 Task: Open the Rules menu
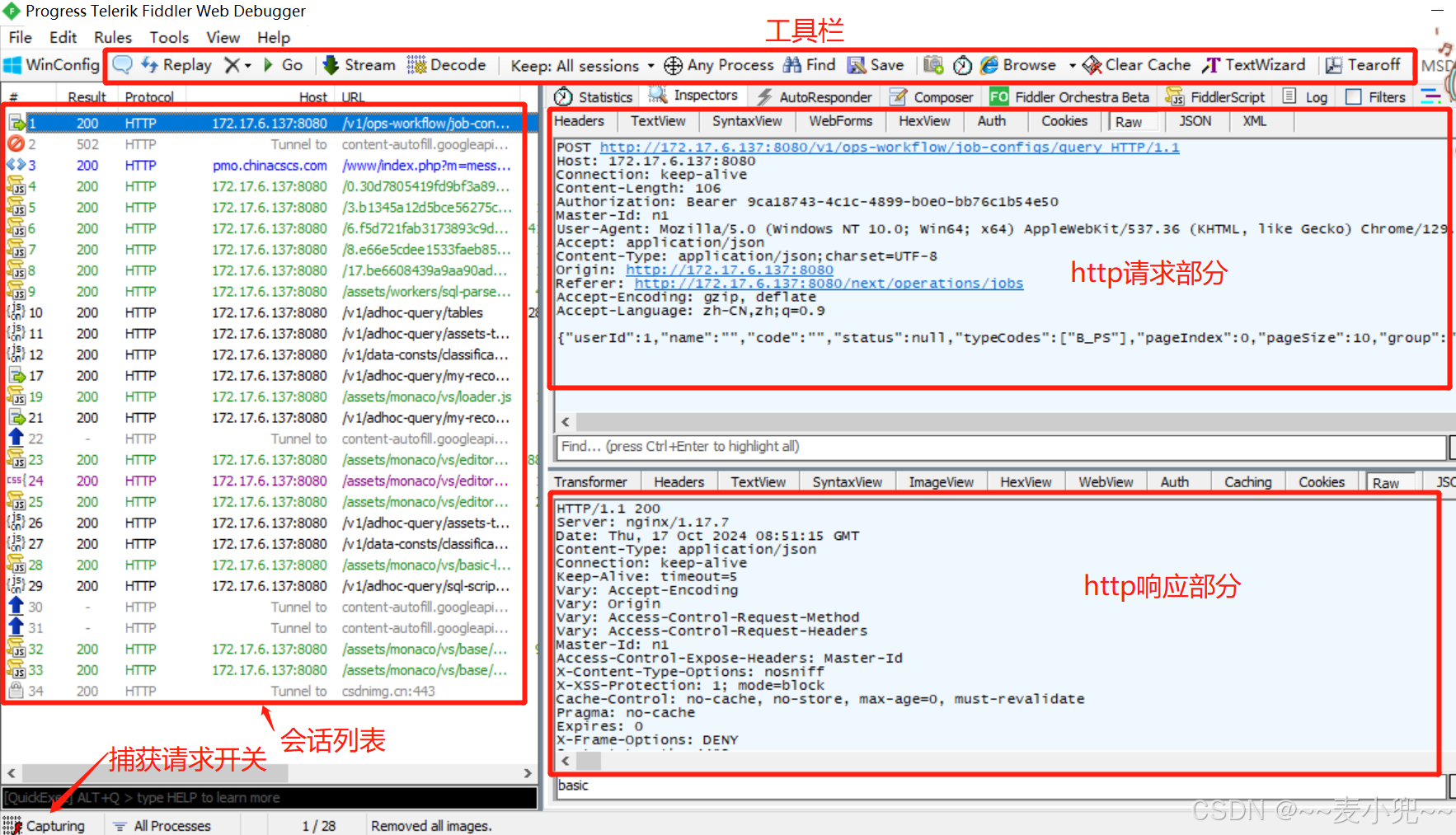113,37
